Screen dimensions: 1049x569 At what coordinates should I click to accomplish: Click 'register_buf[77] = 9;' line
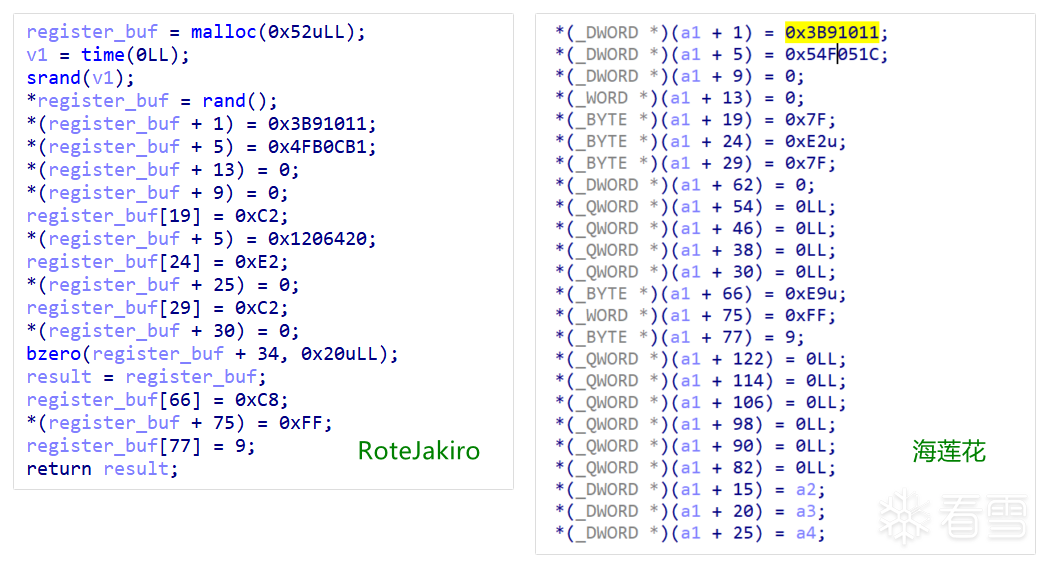140,445
